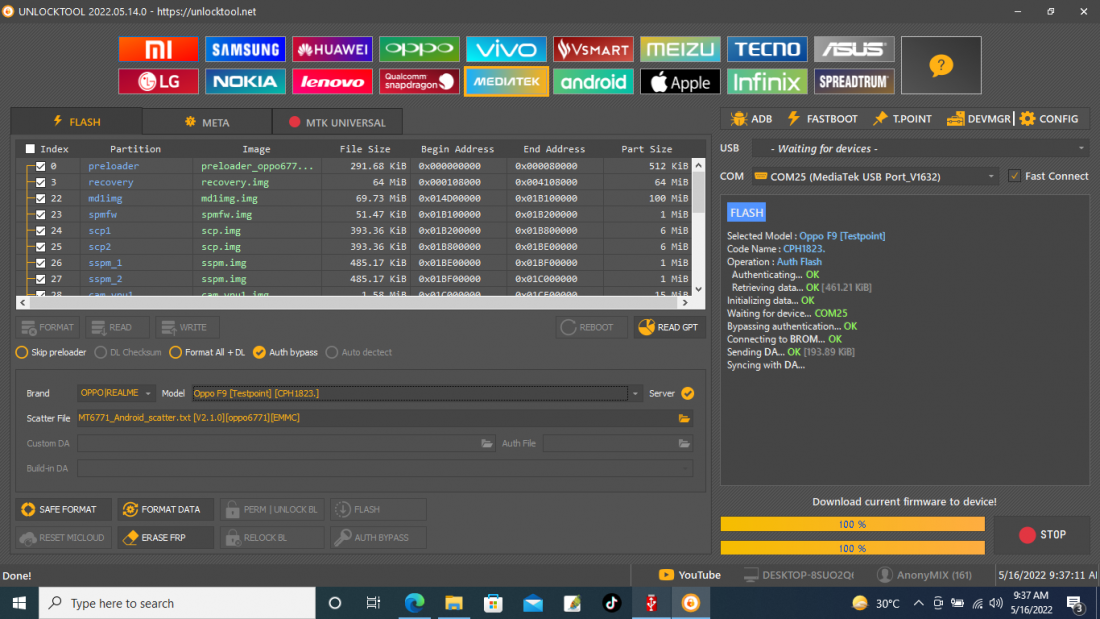Open YouTube link in status bar

690,575
